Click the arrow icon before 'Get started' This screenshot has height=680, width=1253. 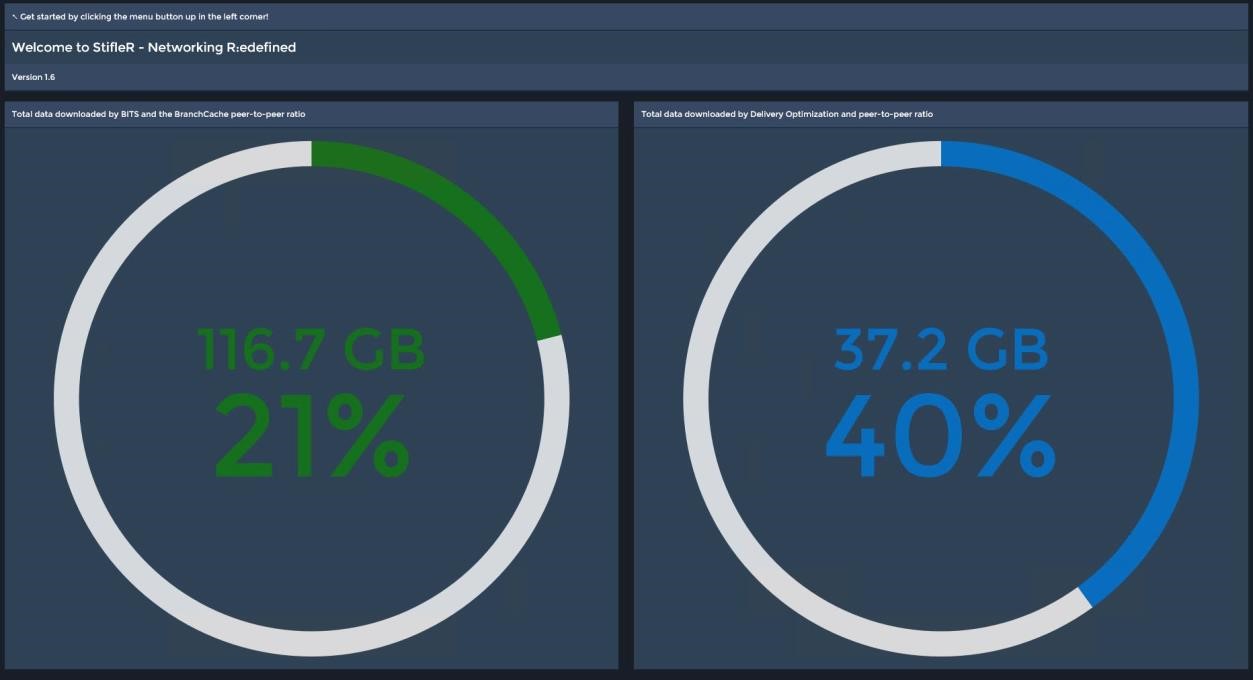click(x=15, y=17)
